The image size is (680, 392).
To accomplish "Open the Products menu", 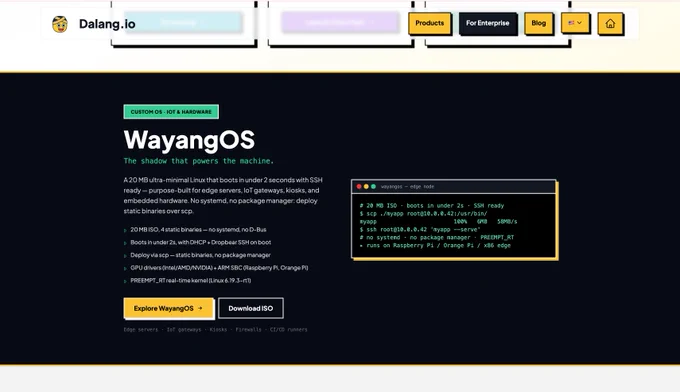I will 429,23.
